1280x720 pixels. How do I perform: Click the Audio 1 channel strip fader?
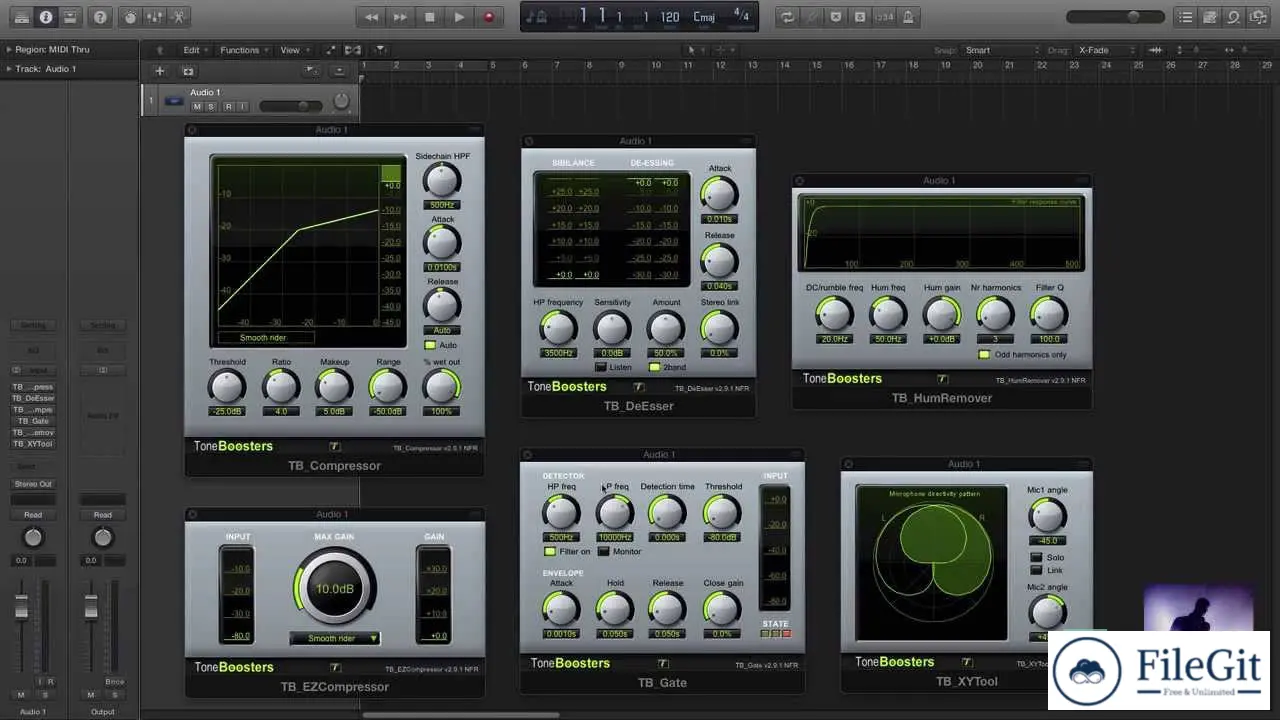(x=21, y=606)
